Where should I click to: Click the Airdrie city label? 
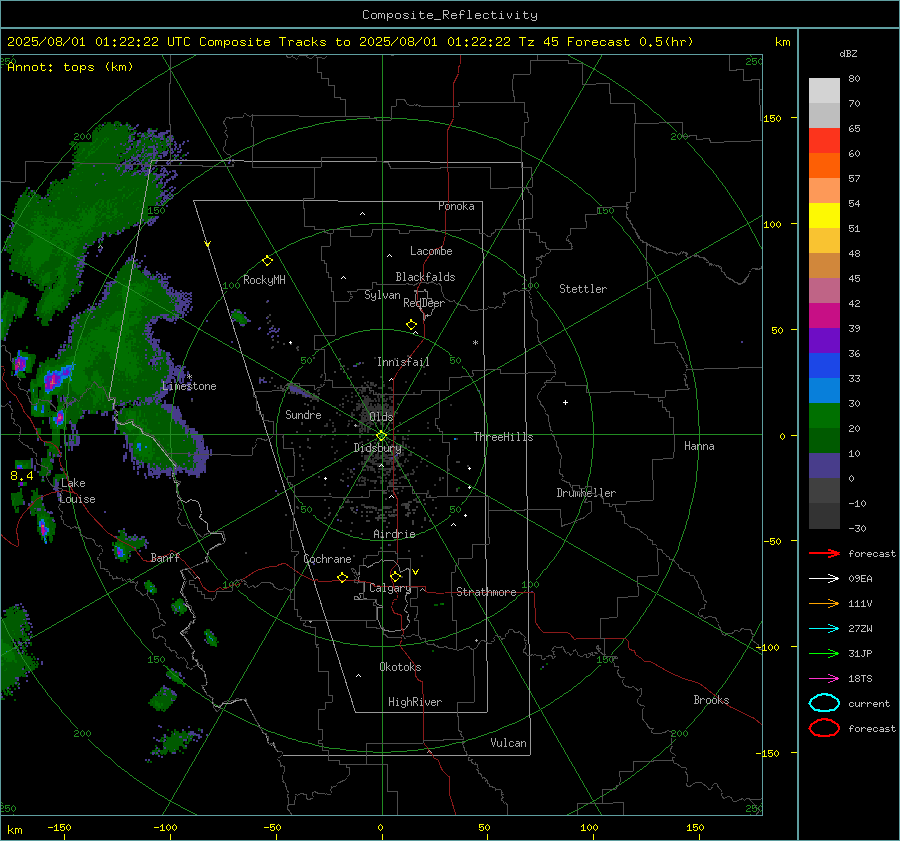pos(394,534)
